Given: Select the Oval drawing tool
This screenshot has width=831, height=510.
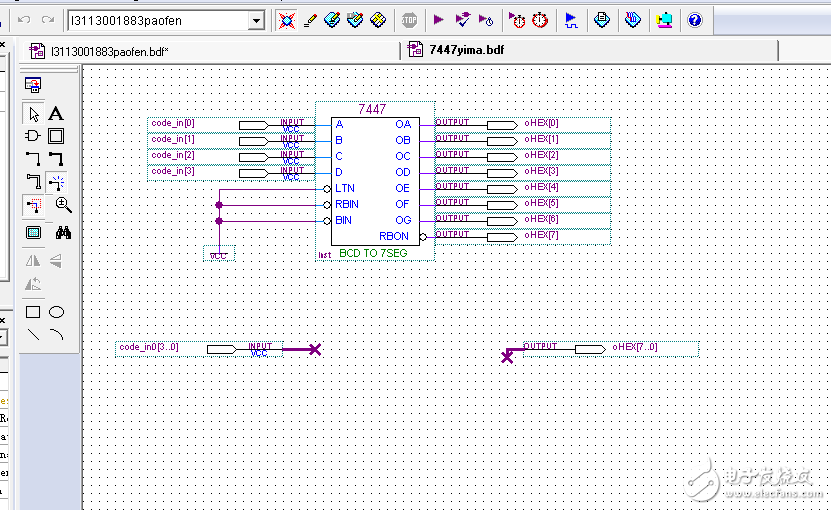Looking at the screenshot, I should (x=57, y=312).
